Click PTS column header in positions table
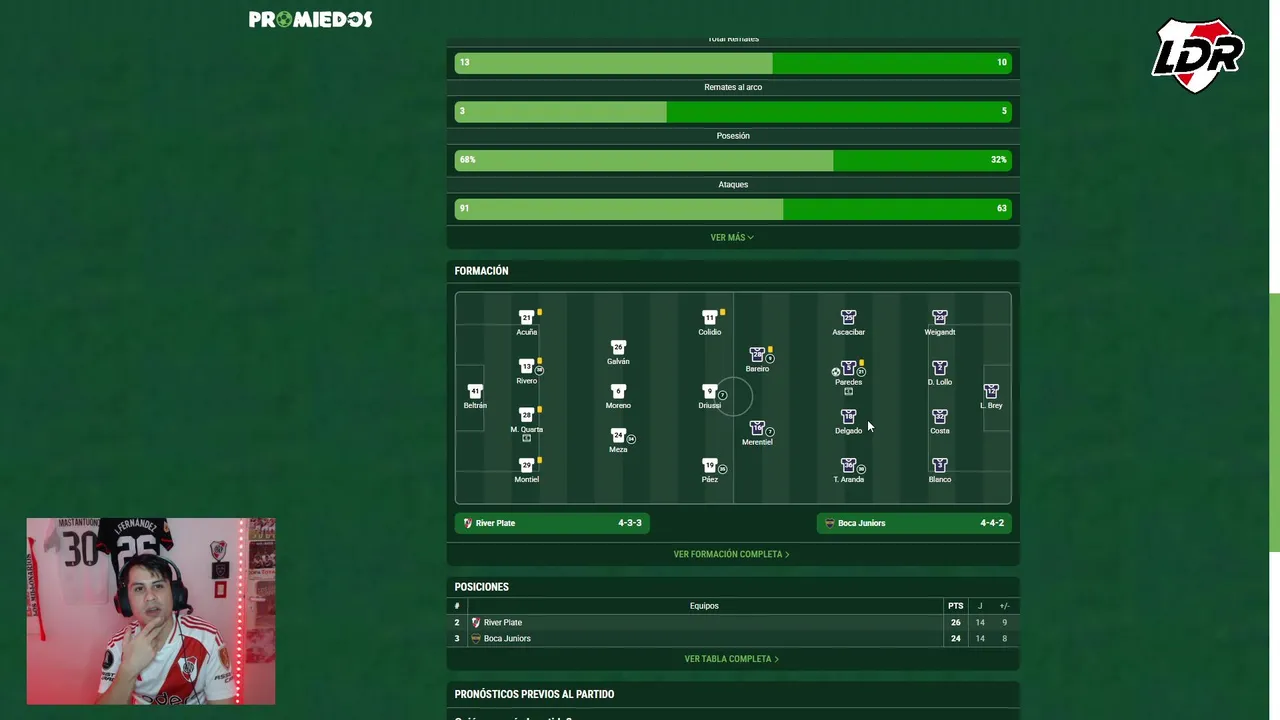The height and width of the screenshot is (720, 1280). 955,606
